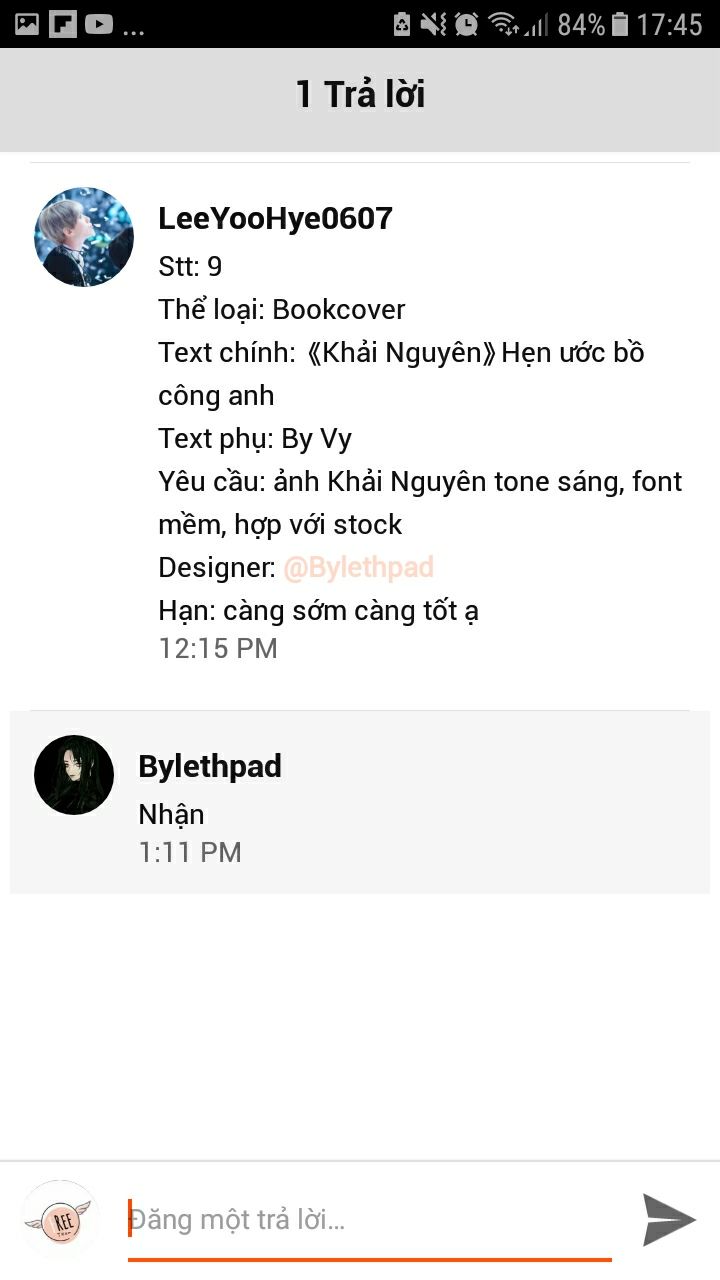Tap the send arrow icon
Viewport: 720px width, 1280px height.
coord(669,1219)
